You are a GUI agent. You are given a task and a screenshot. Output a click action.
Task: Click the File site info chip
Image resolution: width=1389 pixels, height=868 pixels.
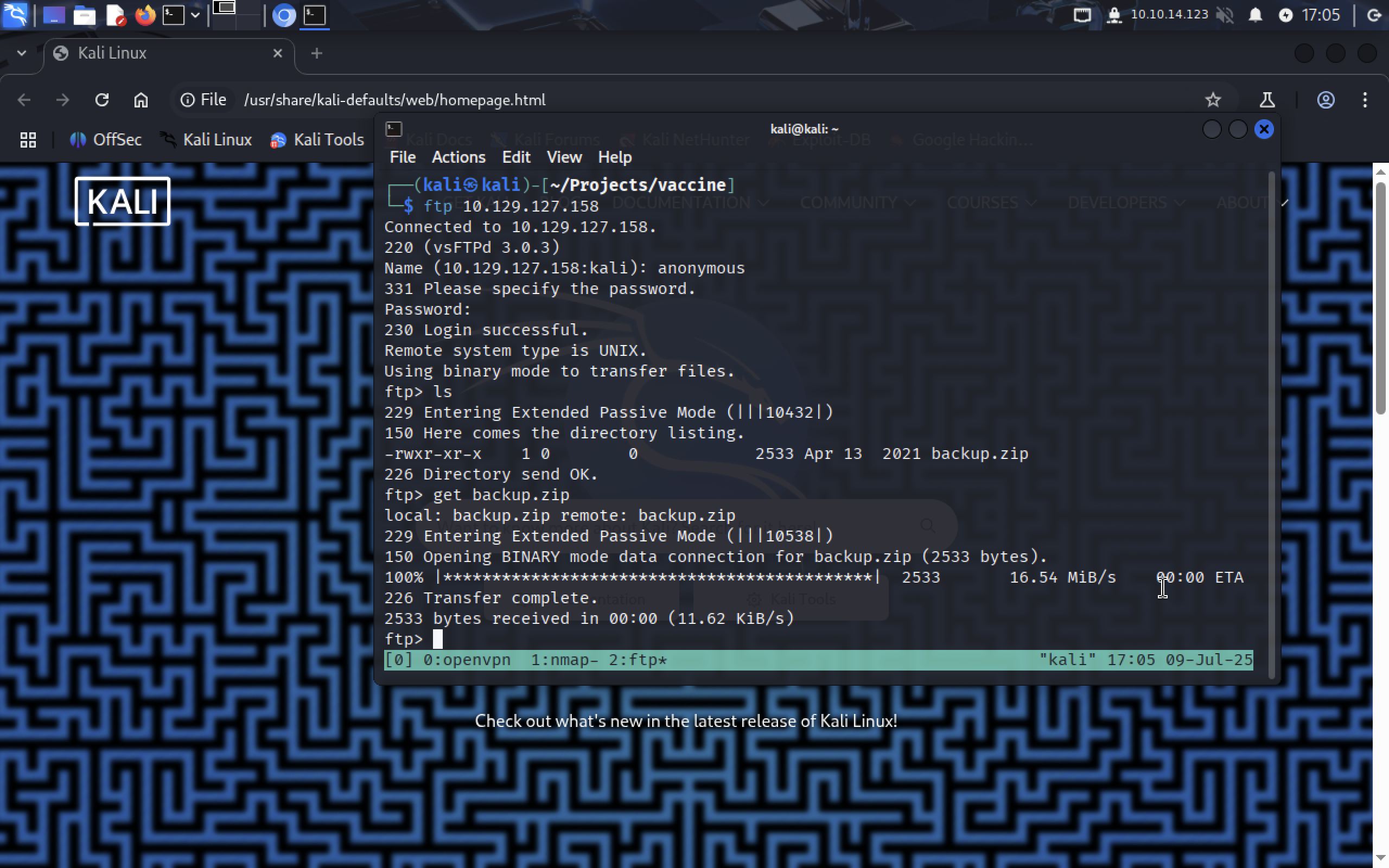tap(203, 100)
